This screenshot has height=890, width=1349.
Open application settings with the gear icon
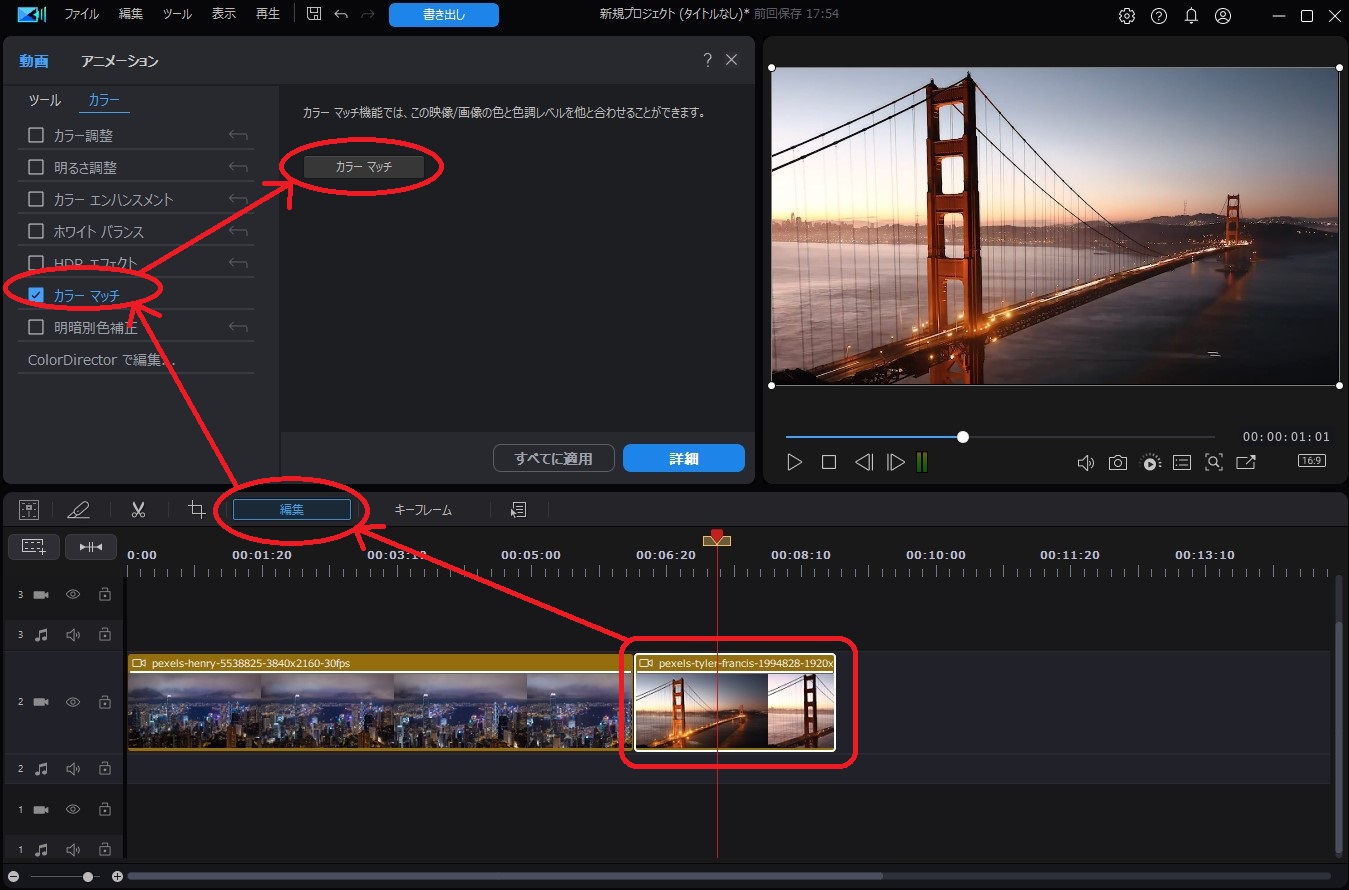point(1126,15)
